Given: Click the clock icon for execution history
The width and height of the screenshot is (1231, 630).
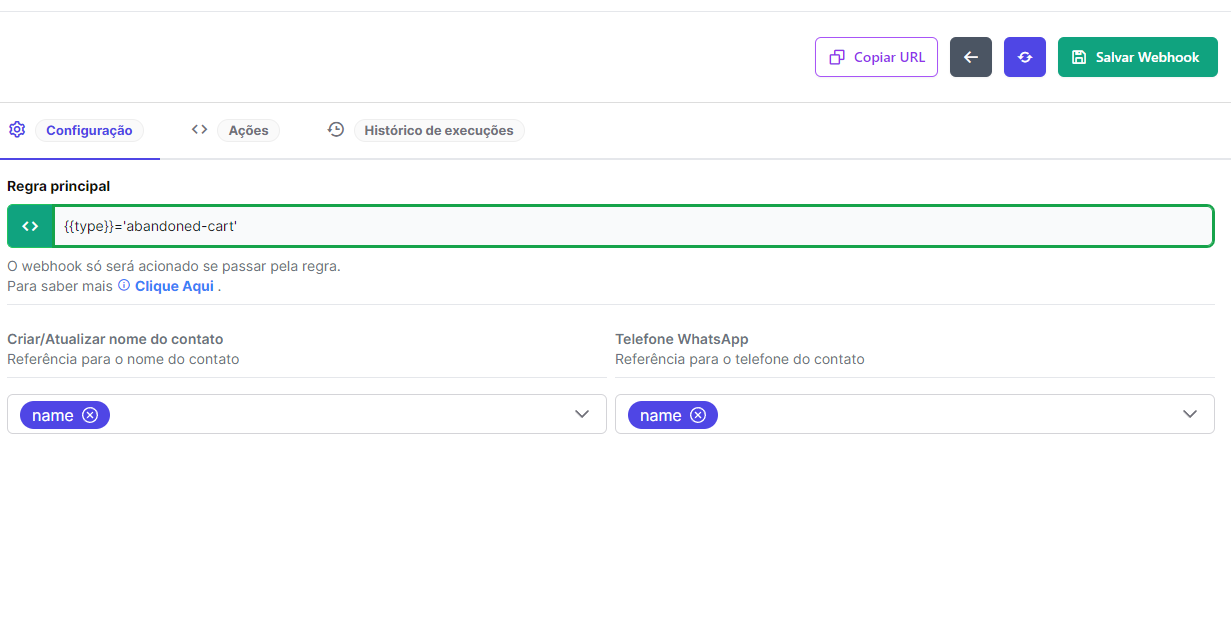Looking at the screenshot, I should coord(336,129).
